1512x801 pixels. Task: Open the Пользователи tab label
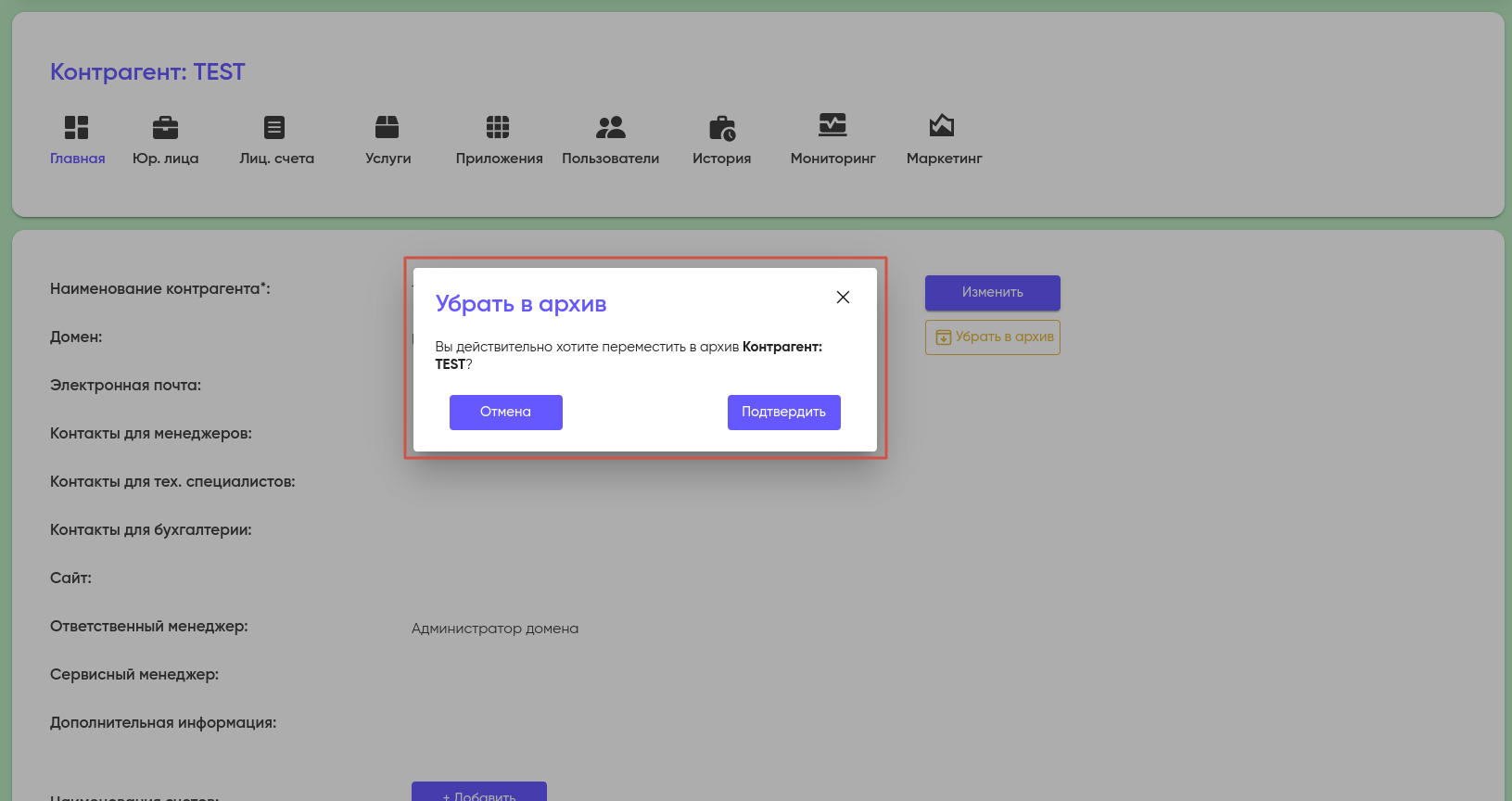point(610,159)
